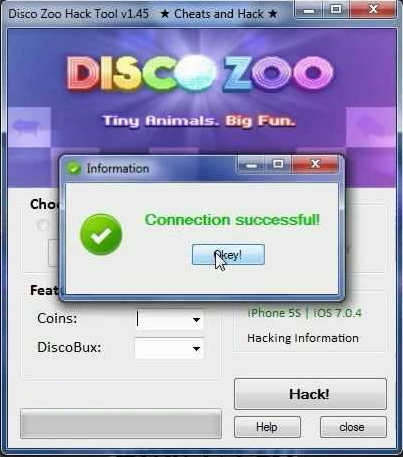Maximize the Disco Zoo Hack Tool window
403x457 pixels.
coord(336,10)
